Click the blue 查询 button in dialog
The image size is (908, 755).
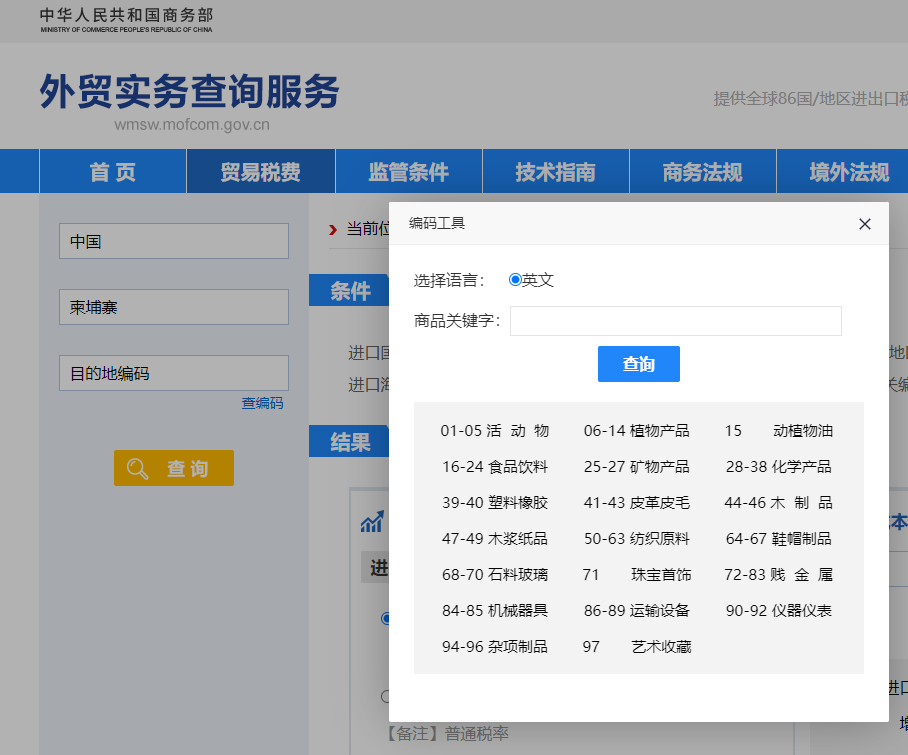point(639,364)
